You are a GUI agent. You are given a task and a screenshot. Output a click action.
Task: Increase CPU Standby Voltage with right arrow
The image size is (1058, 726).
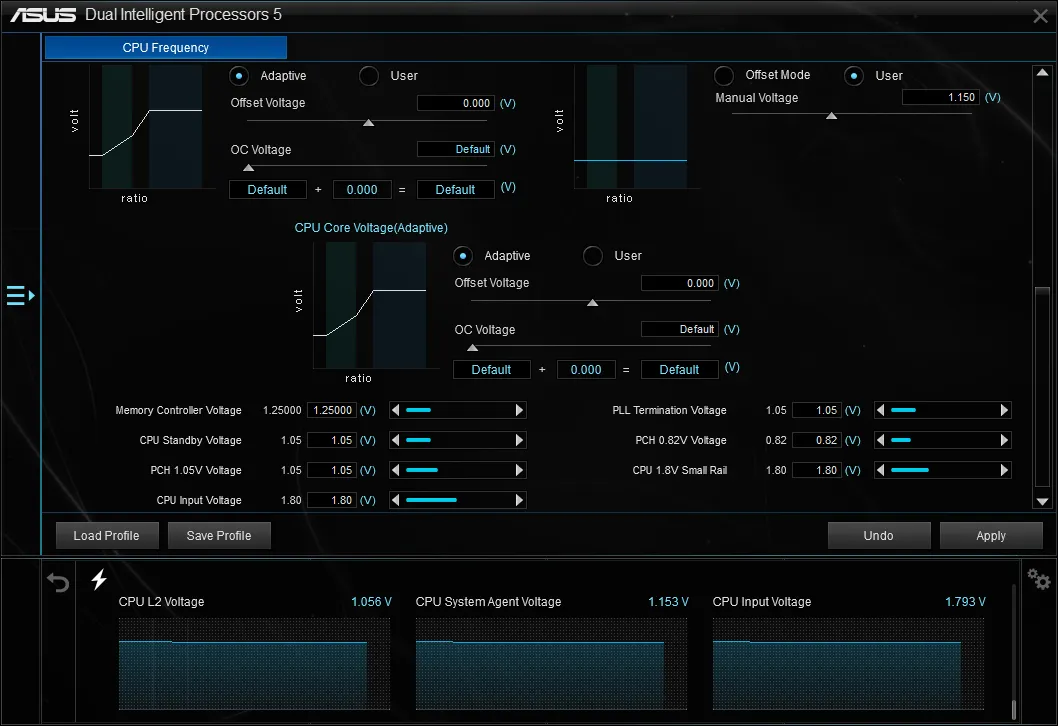click(519, 440)
